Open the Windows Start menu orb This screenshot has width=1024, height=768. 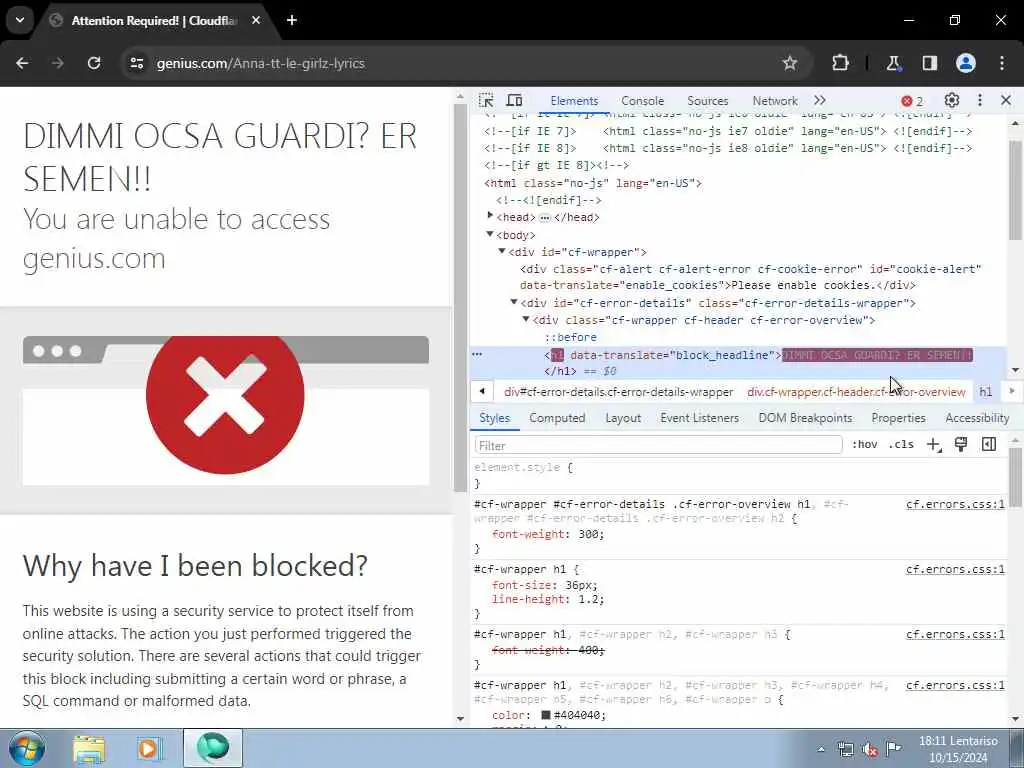click(x=27, y=748)
